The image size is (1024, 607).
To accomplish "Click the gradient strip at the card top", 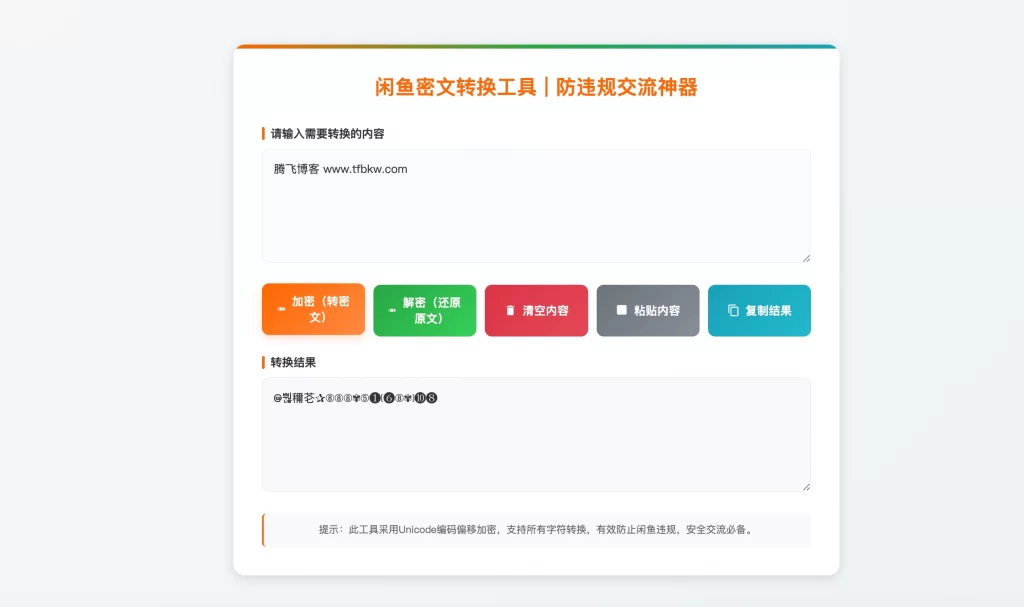I will coord(536,46).
